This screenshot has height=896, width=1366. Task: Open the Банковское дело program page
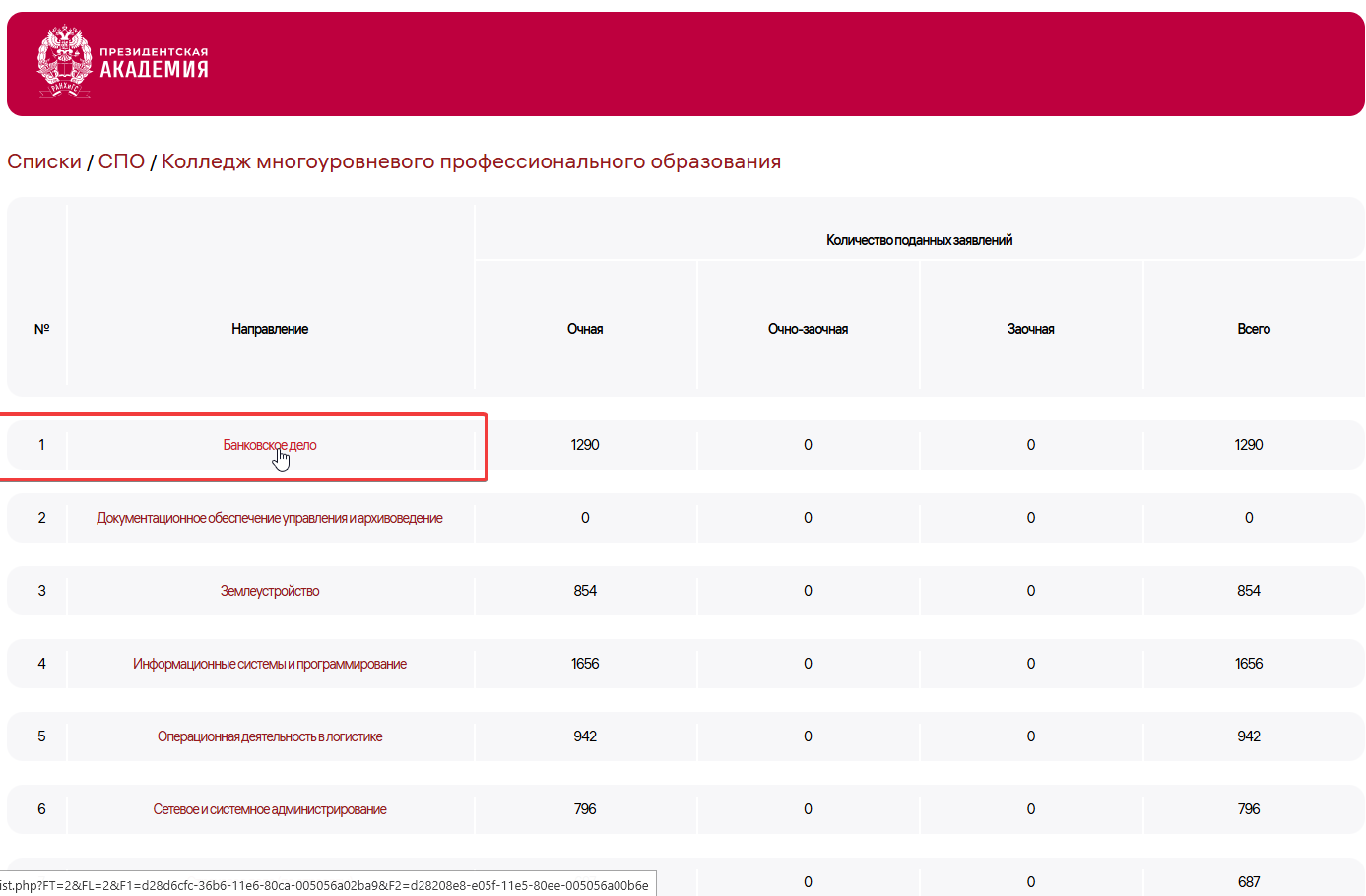(270, 444)
